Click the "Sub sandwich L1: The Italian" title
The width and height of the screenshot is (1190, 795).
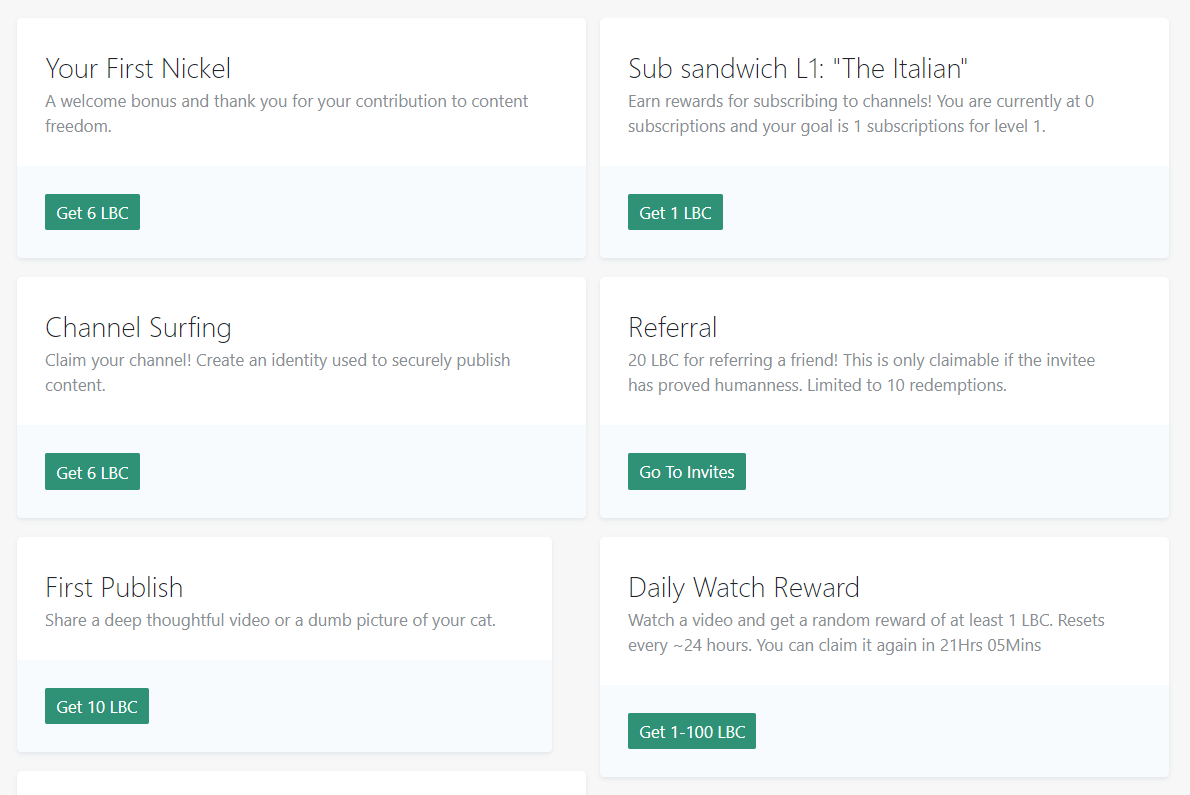pos(797,68)
